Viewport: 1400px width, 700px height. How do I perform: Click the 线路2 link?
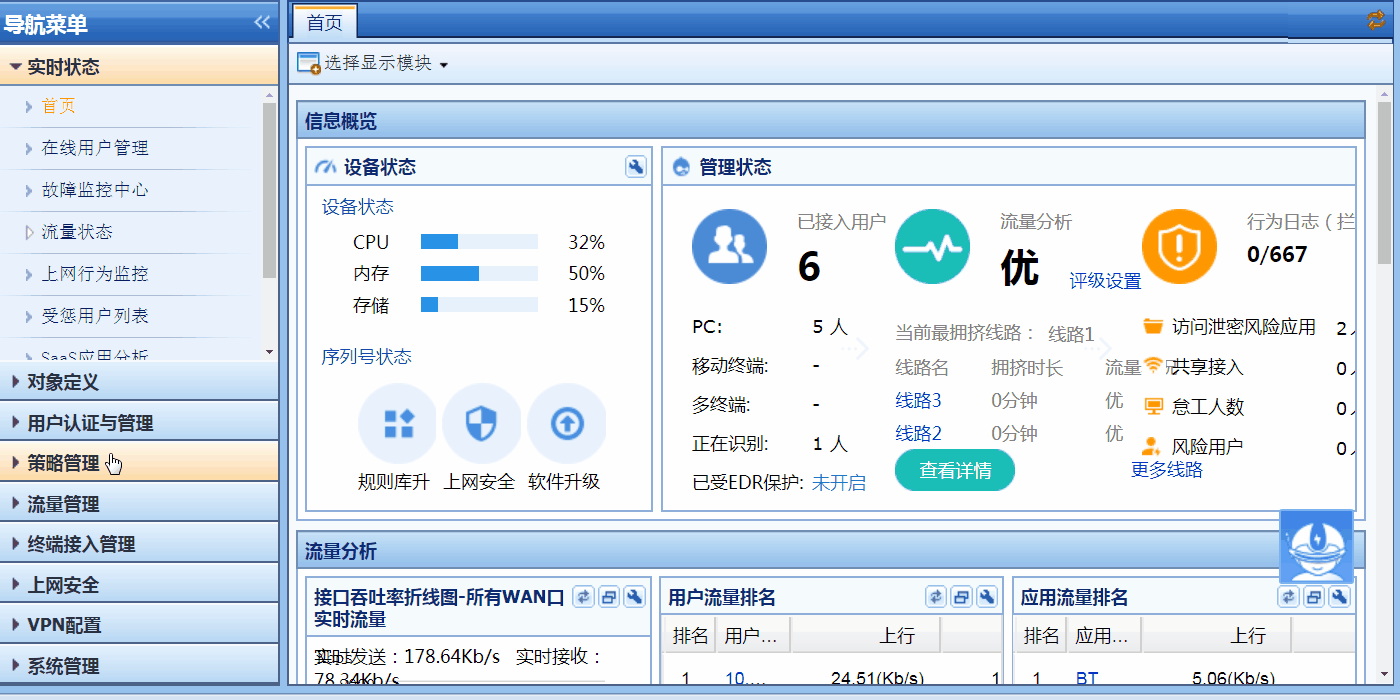pos(918,433)
